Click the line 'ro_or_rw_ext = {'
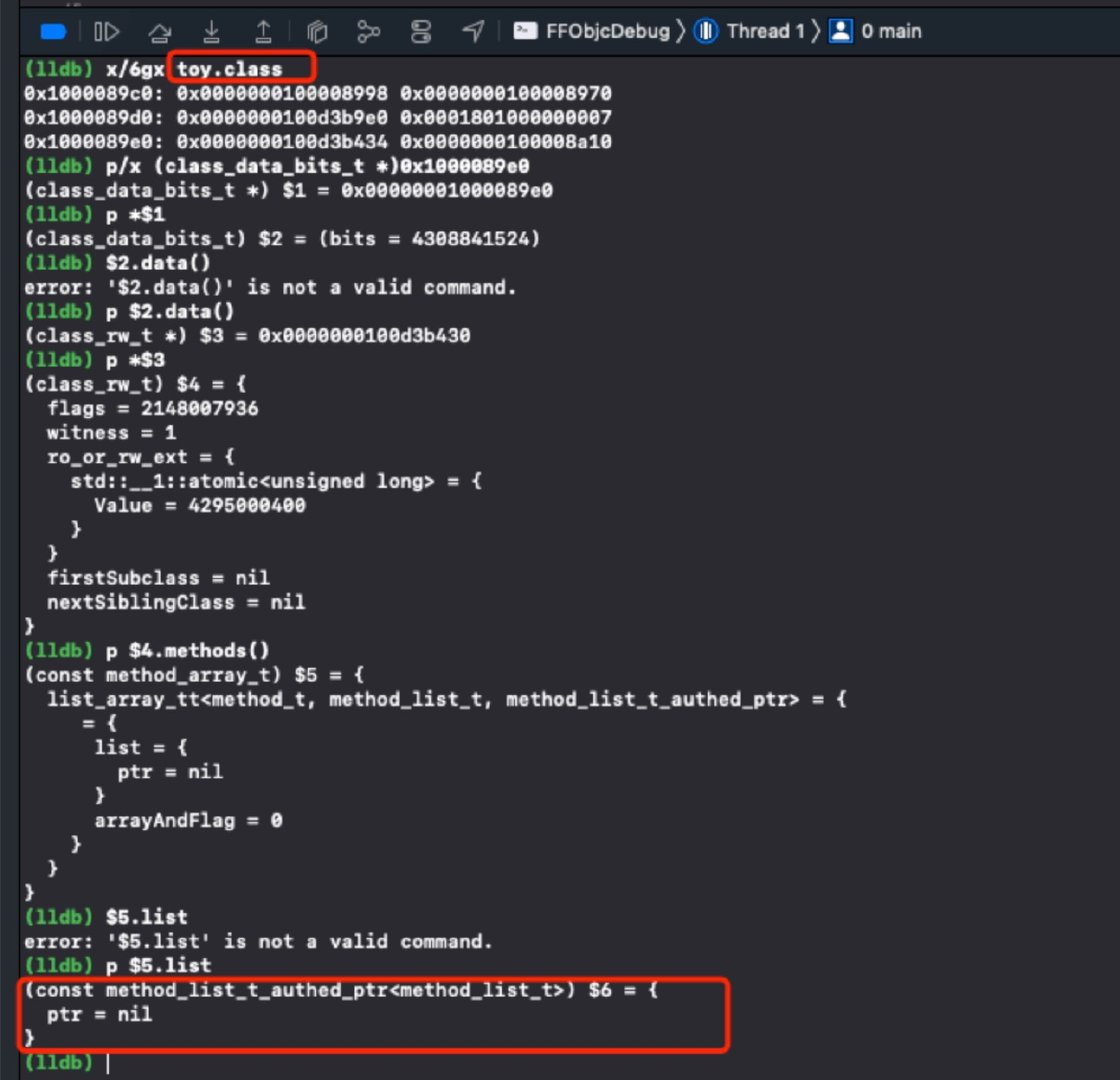This screenshot has width=1120, height=1080. 141,457
